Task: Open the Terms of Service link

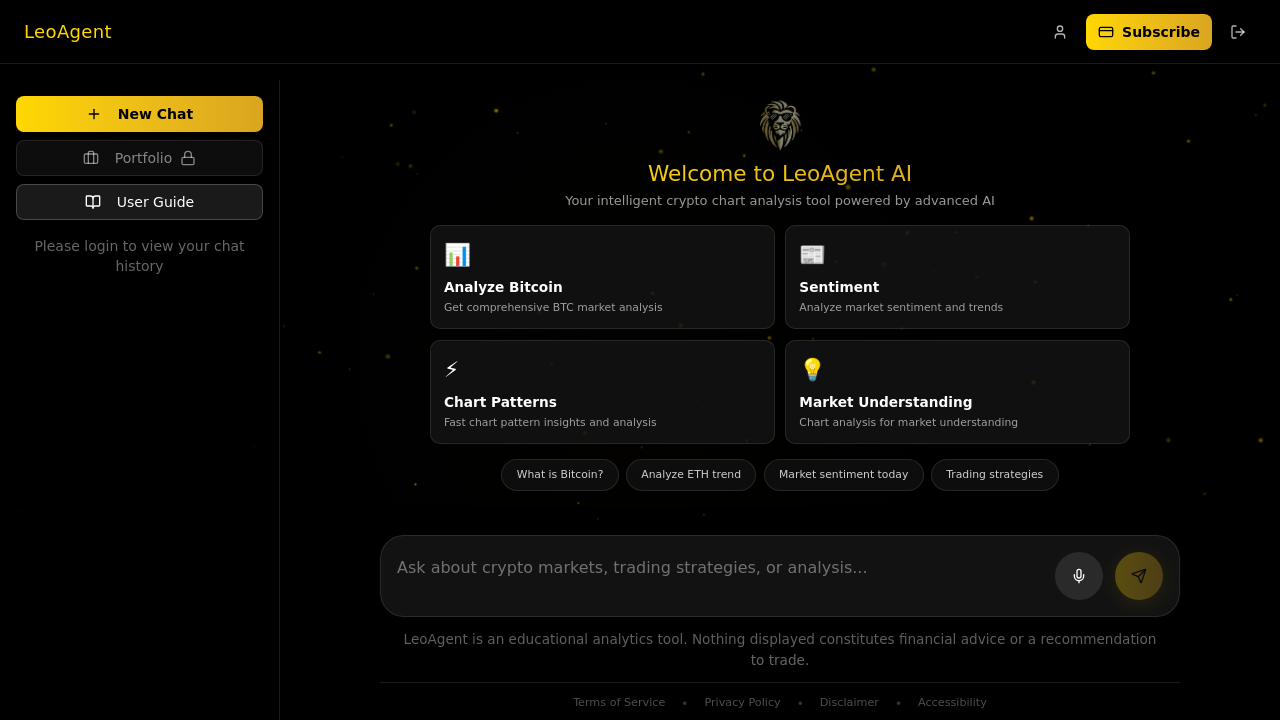Action: point(618,702)
